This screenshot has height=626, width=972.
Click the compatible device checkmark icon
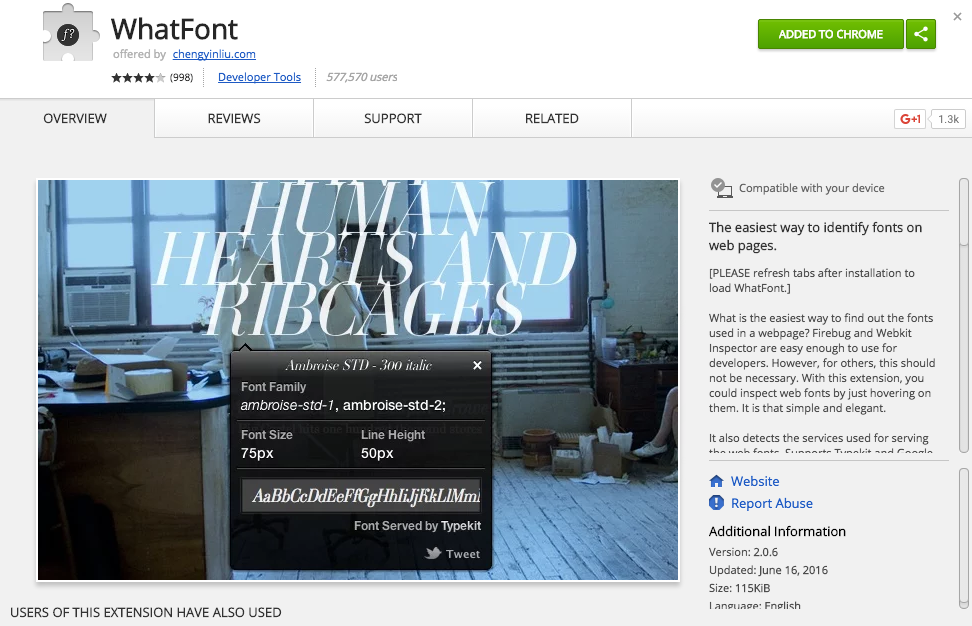[721, 188]
